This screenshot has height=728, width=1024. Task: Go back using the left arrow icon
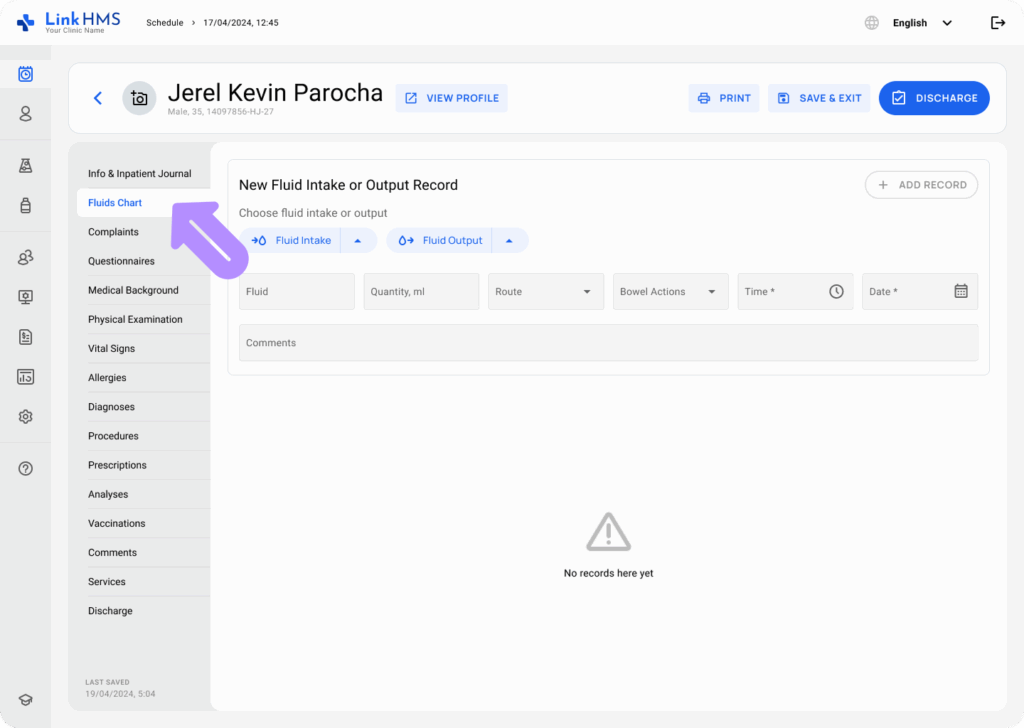tap(98, 98)
